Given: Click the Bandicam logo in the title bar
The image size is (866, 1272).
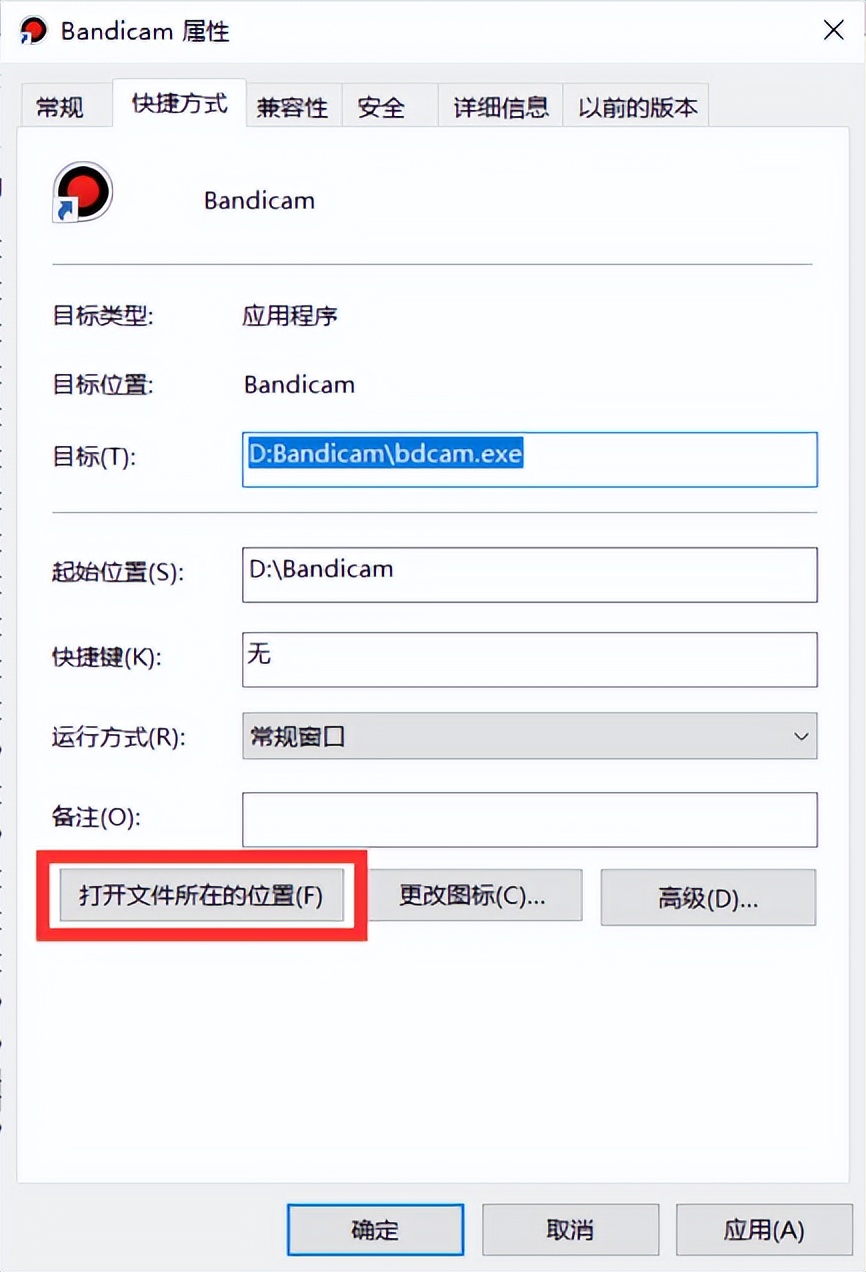Looking at the screenshot, I should pos(31,30).
